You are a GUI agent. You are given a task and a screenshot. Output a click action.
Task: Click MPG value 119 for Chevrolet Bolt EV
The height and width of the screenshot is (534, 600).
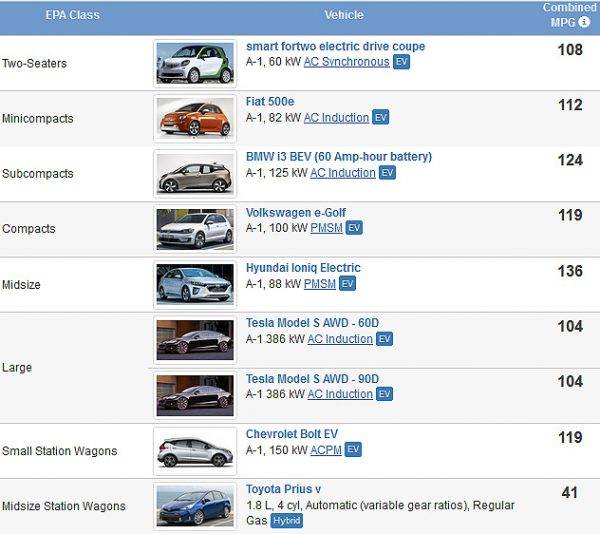click(570, 437)
